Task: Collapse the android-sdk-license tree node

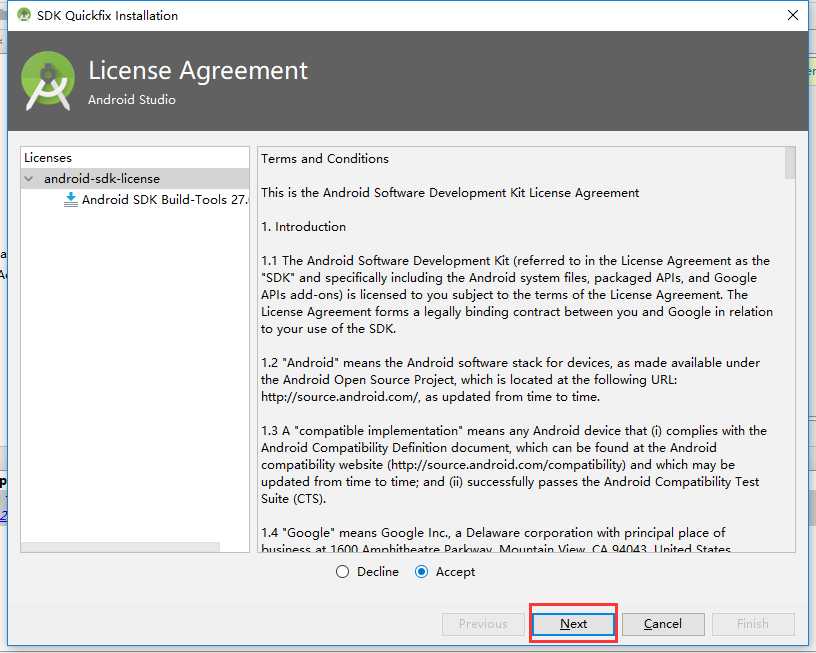Action: coord(29,179)
